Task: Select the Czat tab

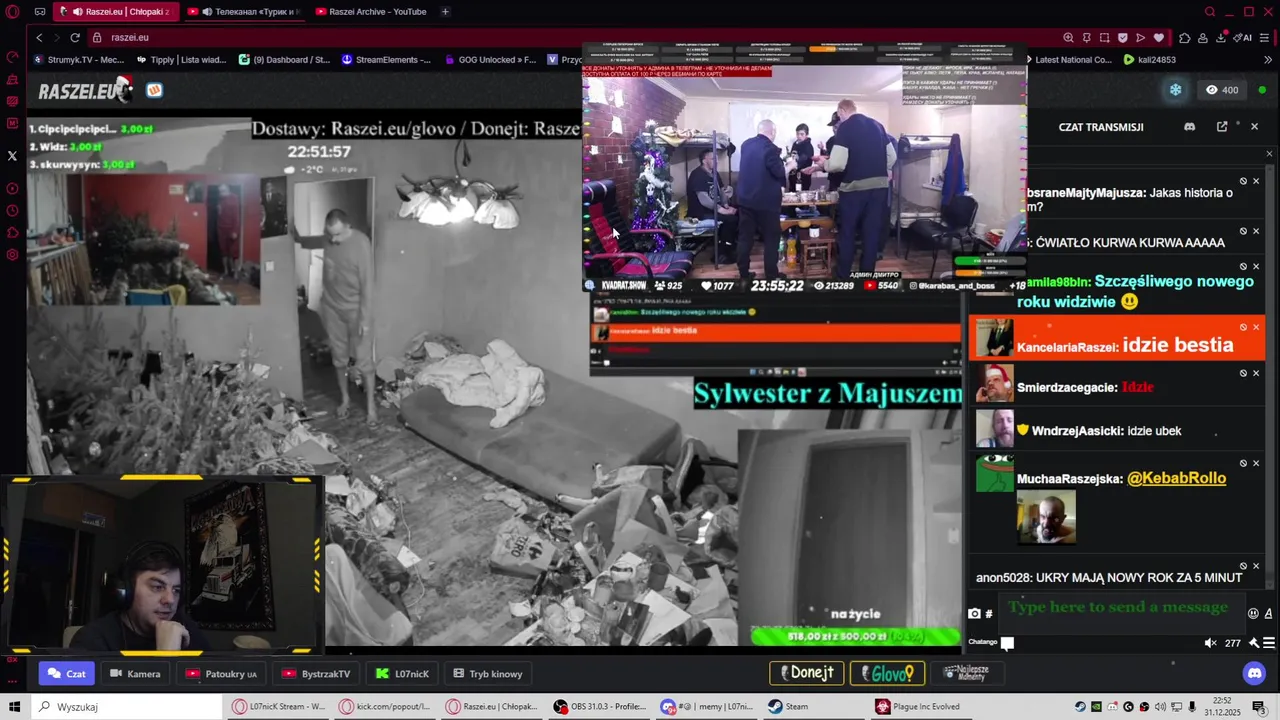Action: click(x=67, y=674)
